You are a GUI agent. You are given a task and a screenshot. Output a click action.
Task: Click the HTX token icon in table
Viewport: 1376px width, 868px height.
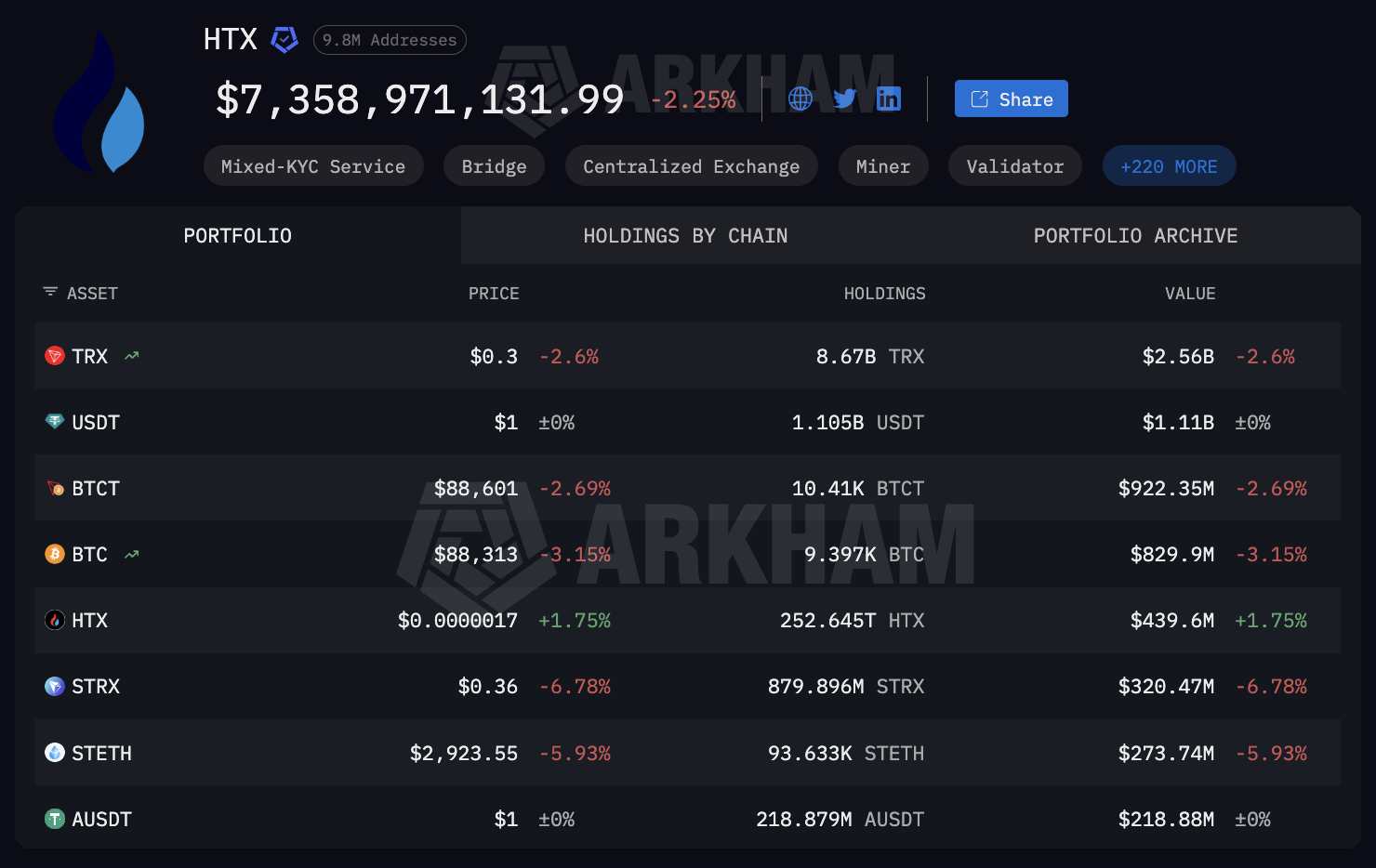(55, 620)
